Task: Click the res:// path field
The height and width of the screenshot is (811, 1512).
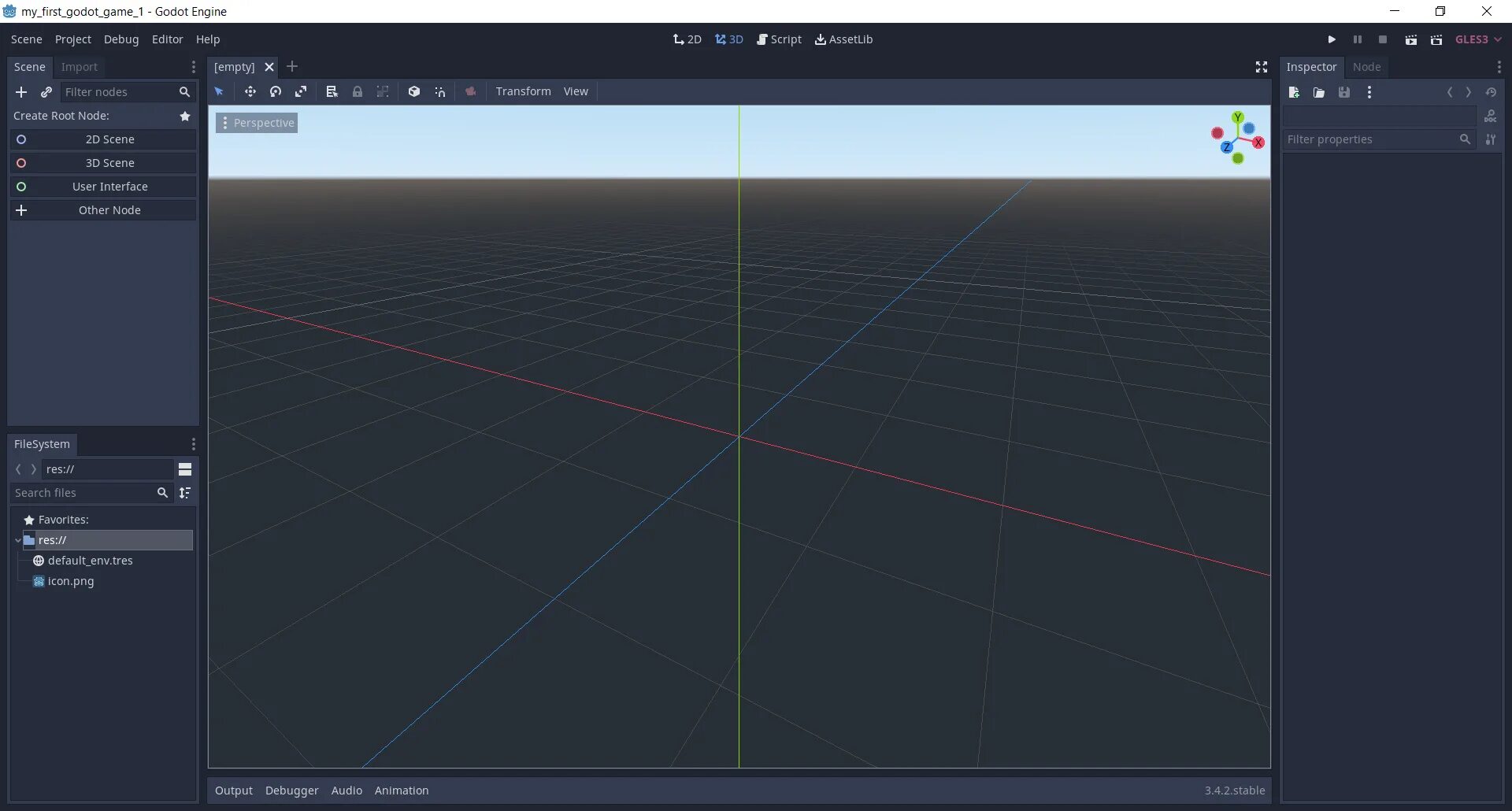Action: click(107, 469)
